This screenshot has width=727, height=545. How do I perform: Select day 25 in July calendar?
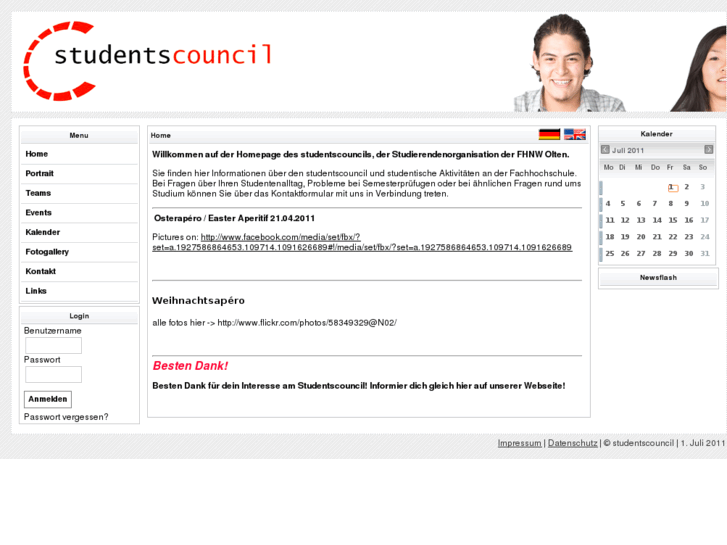click(610, 254)
